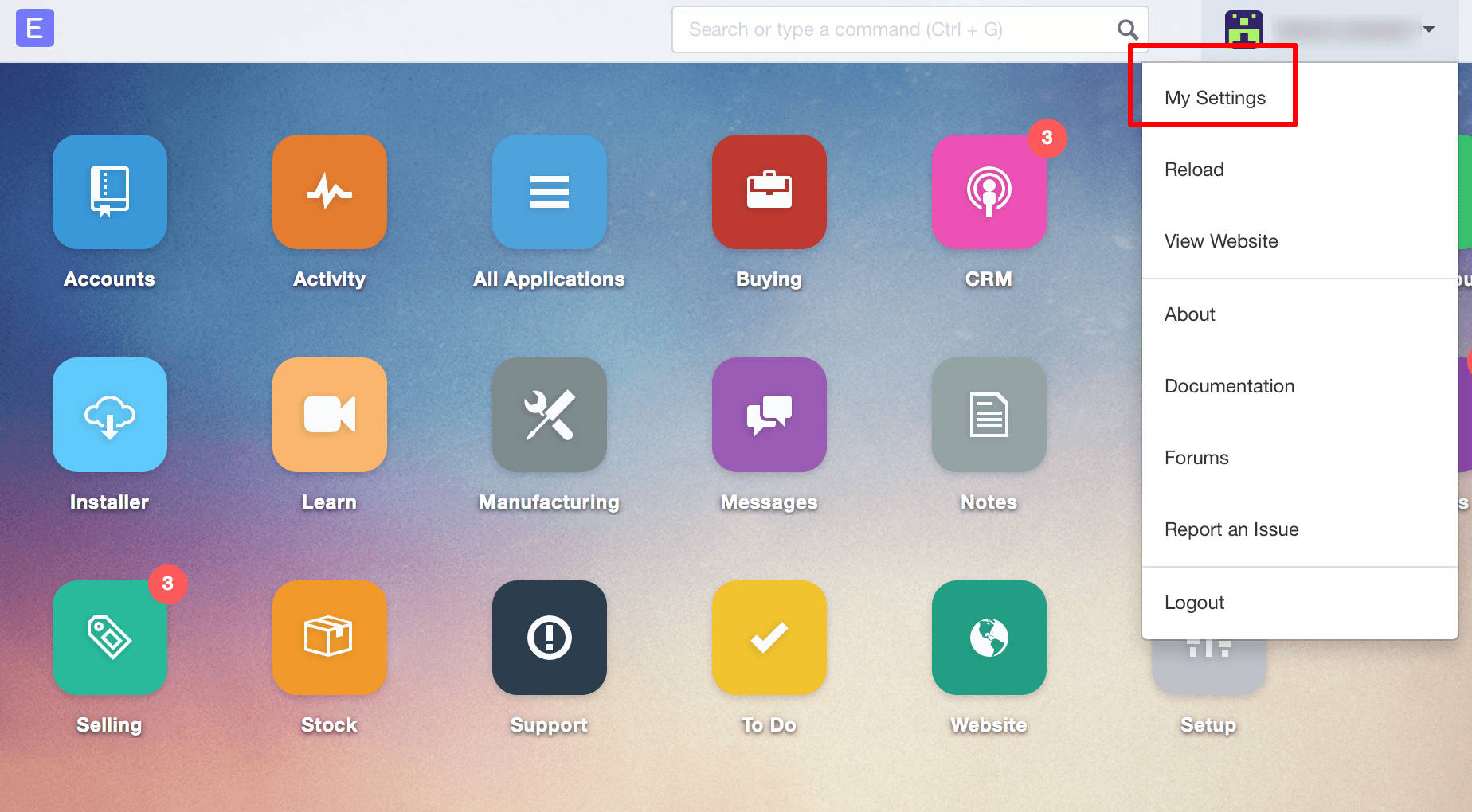
Task: Open the To Do checkmark icon
Action: tap(769, 638)
